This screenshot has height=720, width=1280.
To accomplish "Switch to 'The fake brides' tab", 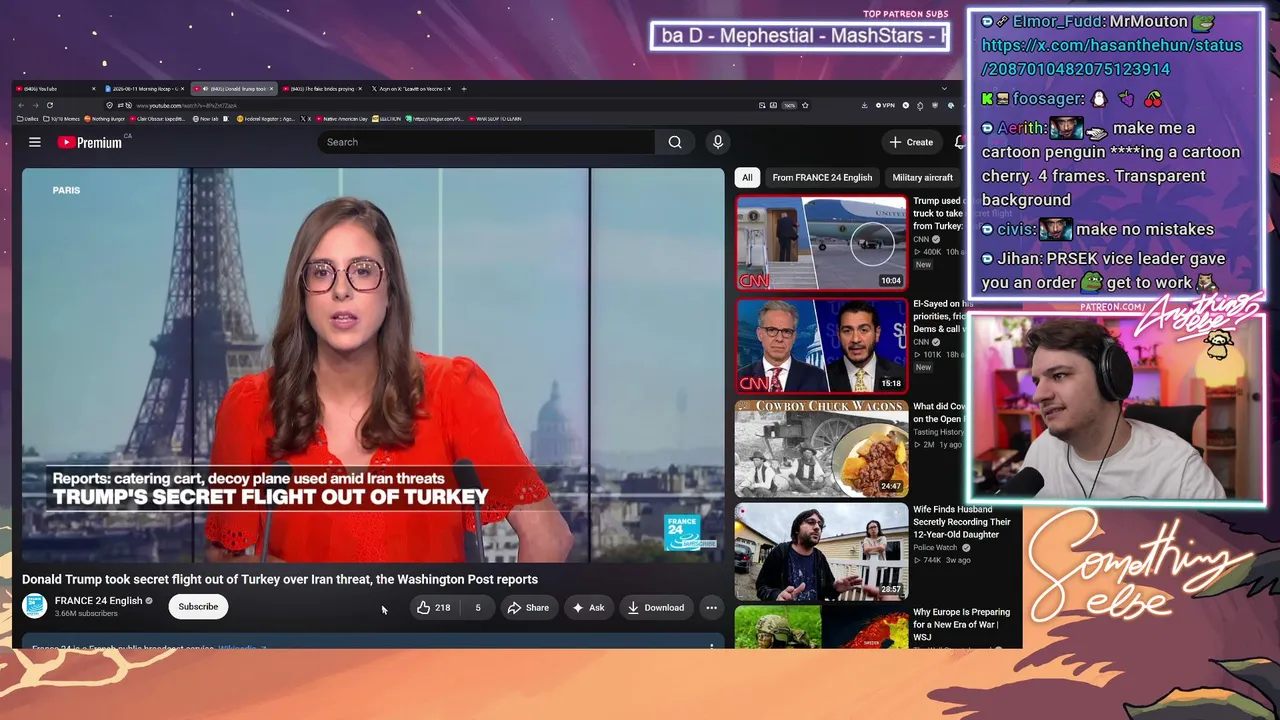I will coord(323,89).
